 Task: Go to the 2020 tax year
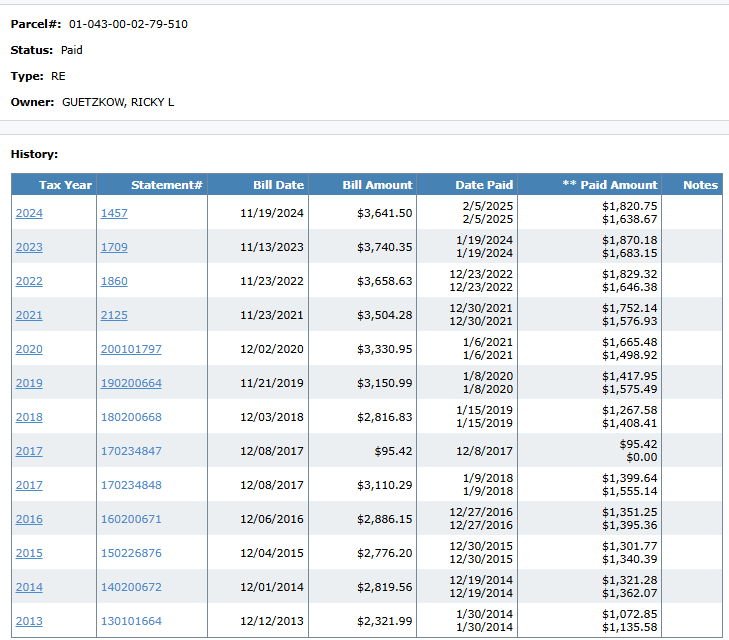(29, 349)
